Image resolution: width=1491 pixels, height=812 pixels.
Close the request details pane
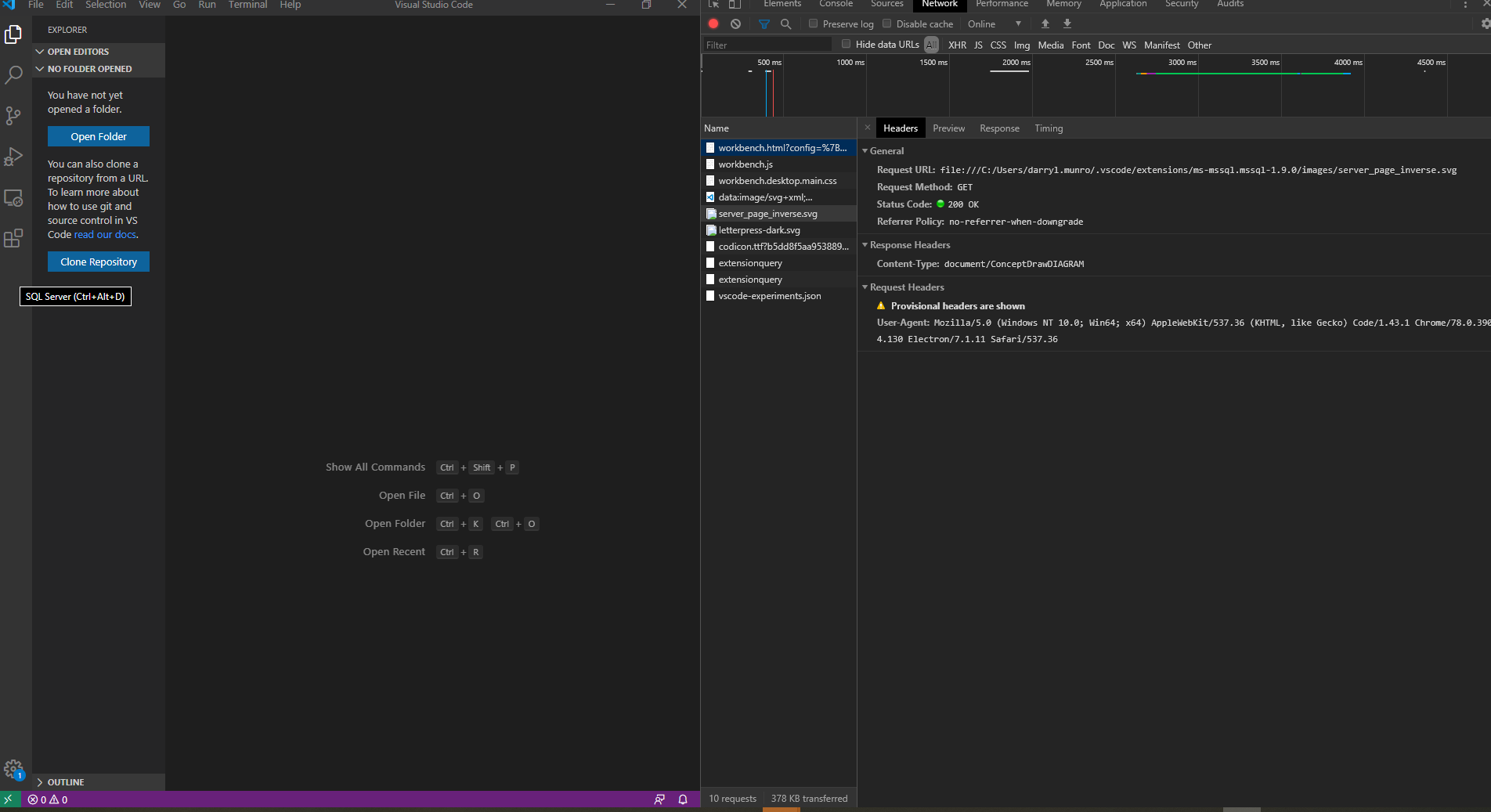(867, 128)
